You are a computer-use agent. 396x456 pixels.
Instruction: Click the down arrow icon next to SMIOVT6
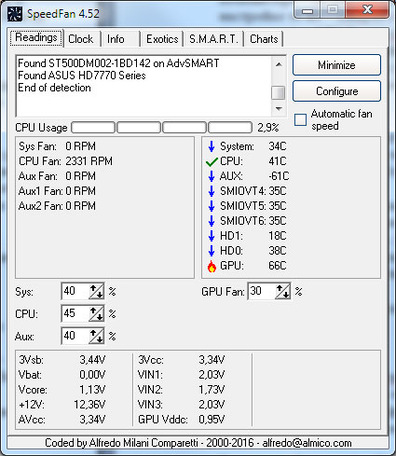pos(211,221)
